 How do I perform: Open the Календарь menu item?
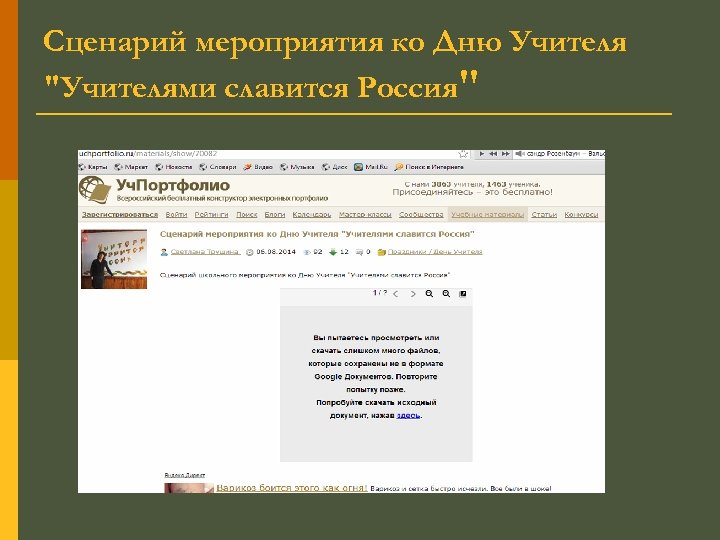(312, 214)
